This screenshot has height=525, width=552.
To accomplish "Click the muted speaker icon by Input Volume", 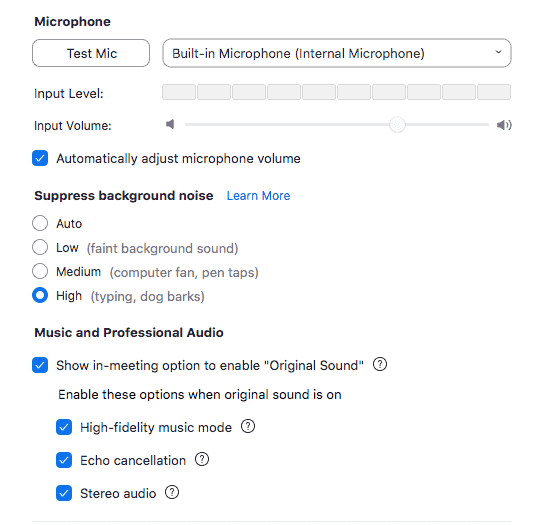I will (170, 124).
